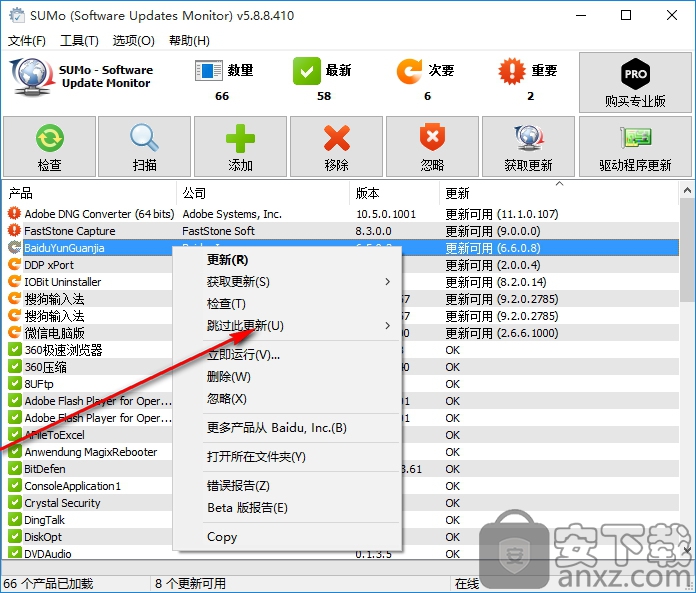Image resolution: width=696 pixels, height=593 pixels.
Task: Click the green check icon beside DingTalk
Action: [15, 520]
